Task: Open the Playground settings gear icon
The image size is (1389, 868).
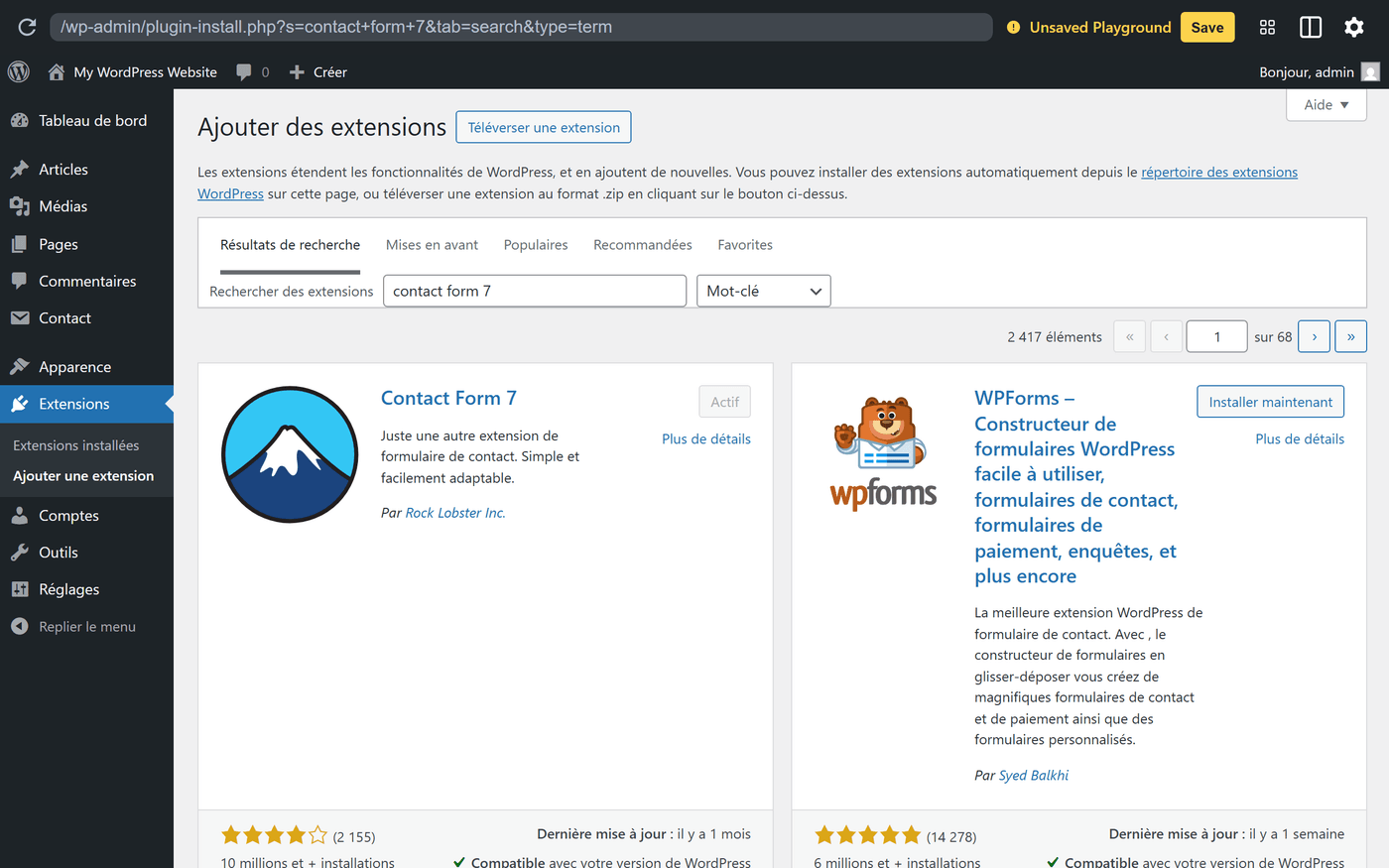Action: pyautogui.click(x=1354, y=27)
